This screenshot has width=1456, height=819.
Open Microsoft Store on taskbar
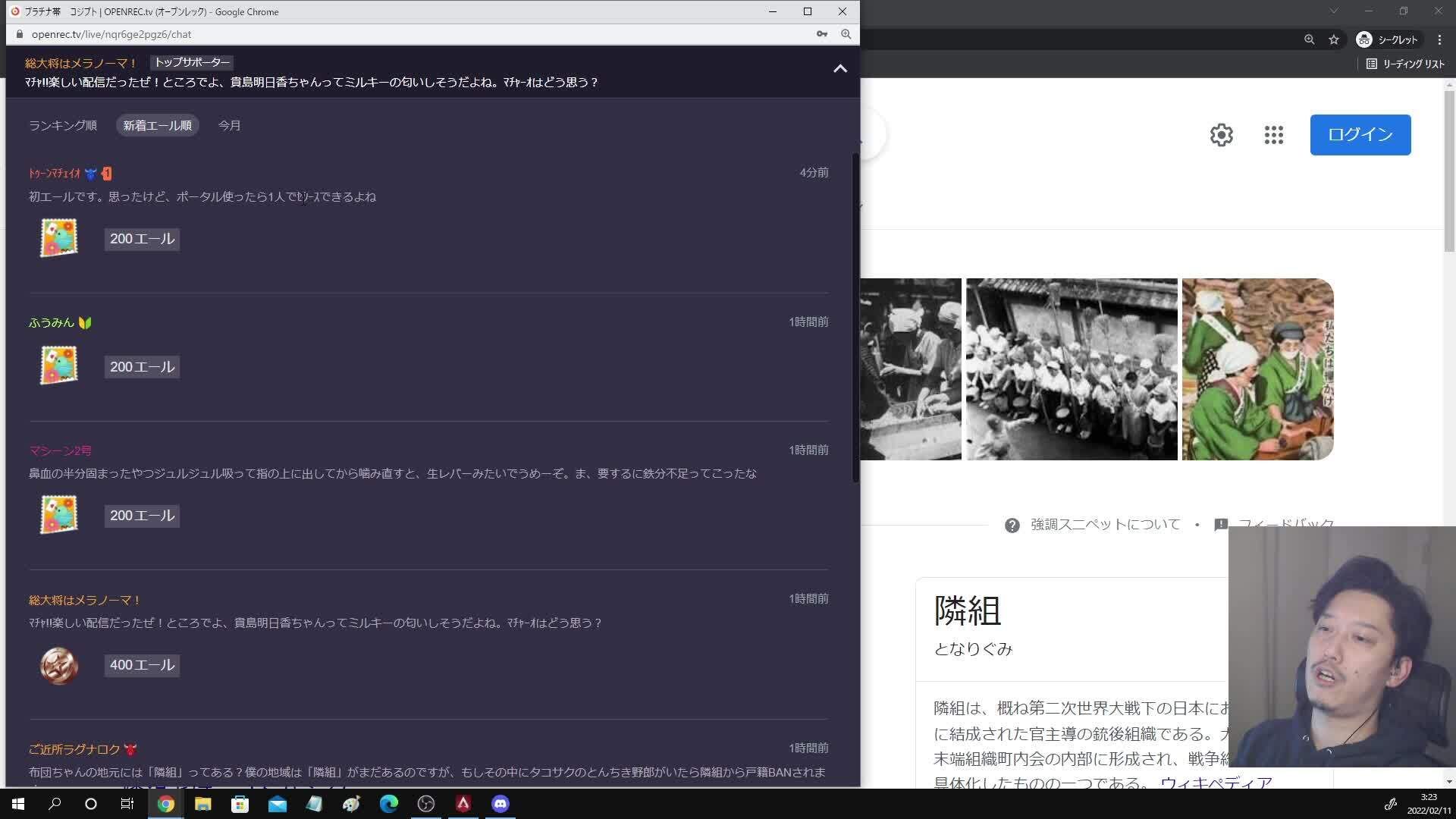coord(240,804)
